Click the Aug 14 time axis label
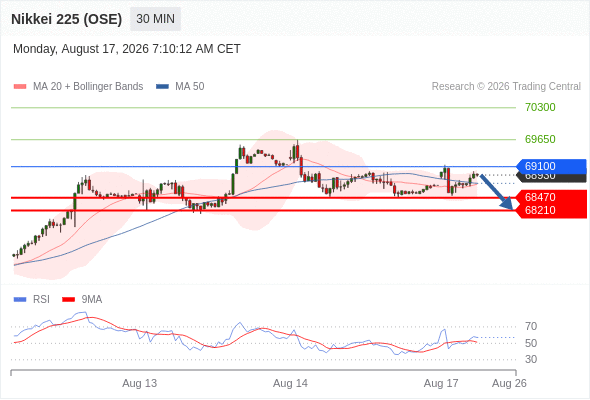This screenshot has width=590, height=400. 290,383
